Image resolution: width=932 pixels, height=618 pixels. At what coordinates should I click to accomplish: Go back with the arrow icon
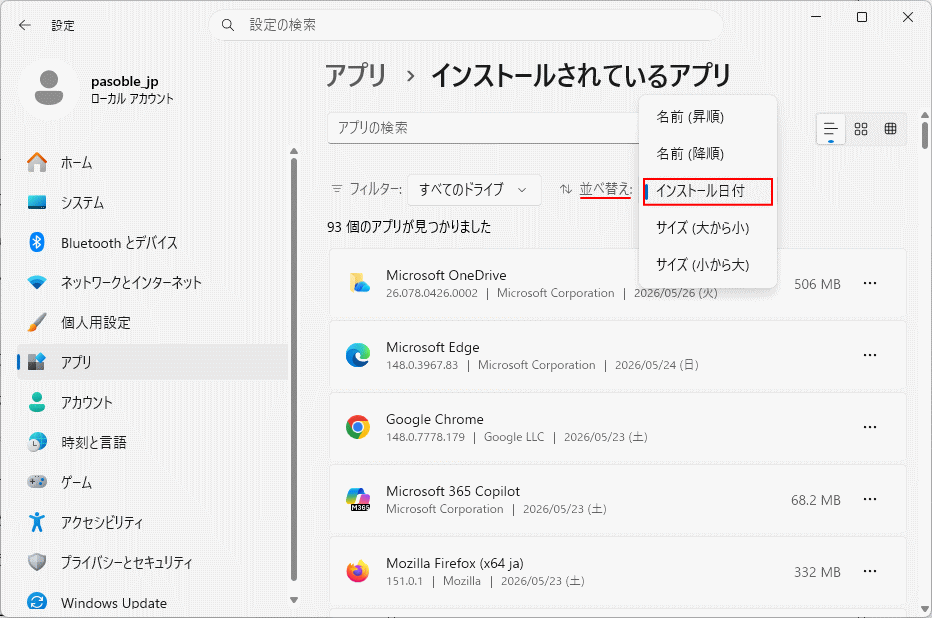(x=24, y=25)
